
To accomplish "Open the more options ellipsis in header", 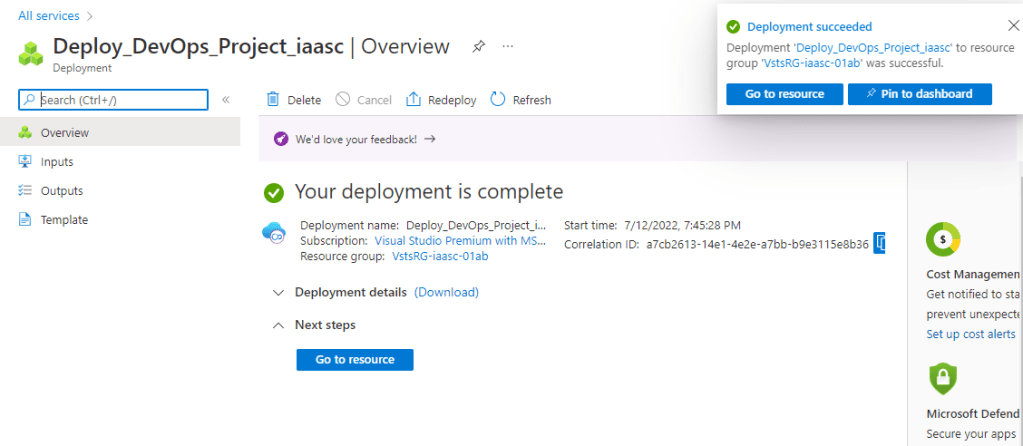I will [508, 46].
